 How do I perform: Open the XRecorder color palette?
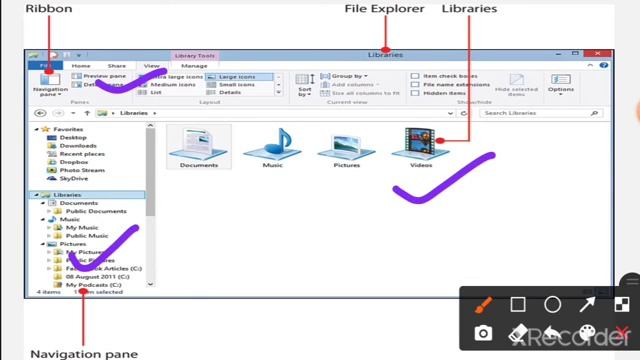point(587,333)
